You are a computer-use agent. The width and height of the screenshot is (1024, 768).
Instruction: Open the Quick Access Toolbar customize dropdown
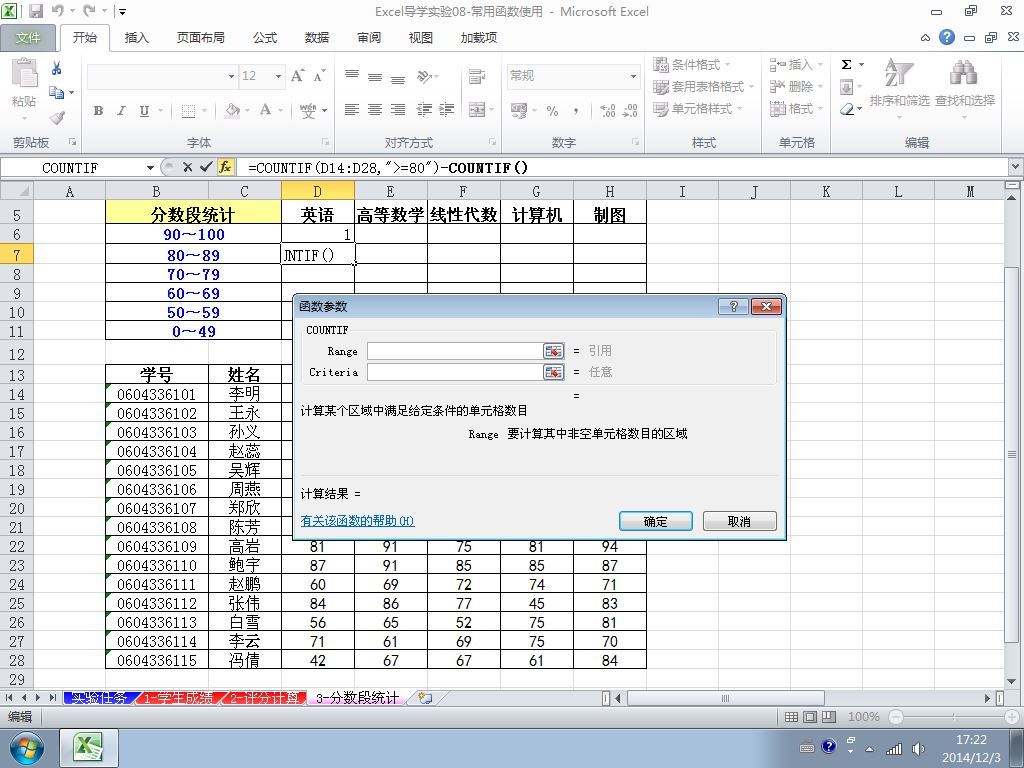pyautogui.click(x=123, y=12)
